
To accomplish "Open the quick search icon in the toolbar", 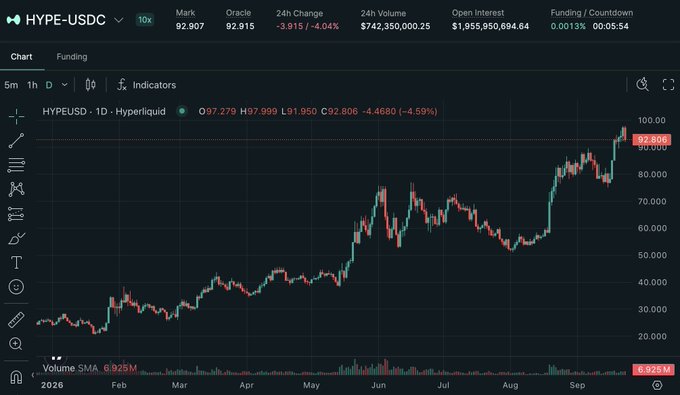I will [642, 85].
